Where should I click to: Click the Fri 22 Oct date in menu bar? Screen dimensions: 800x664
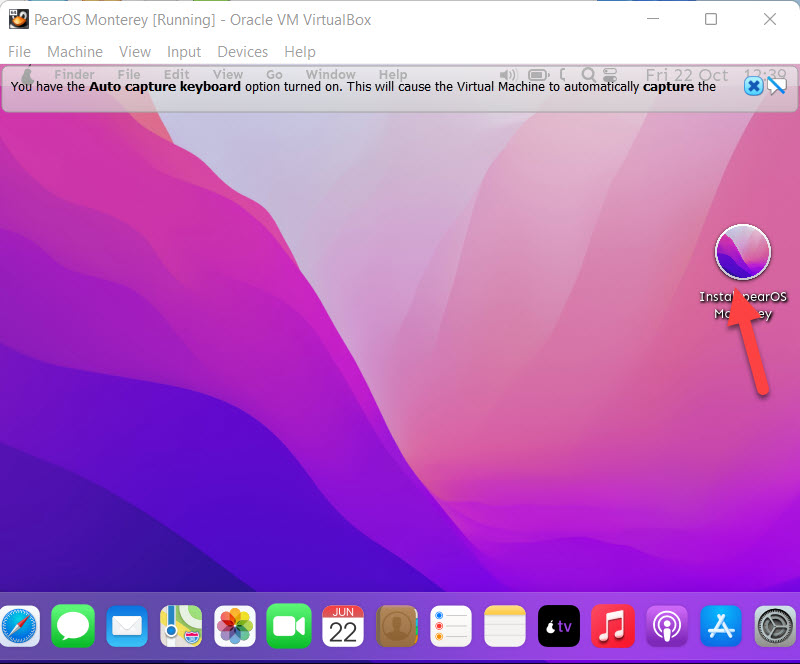687,75
